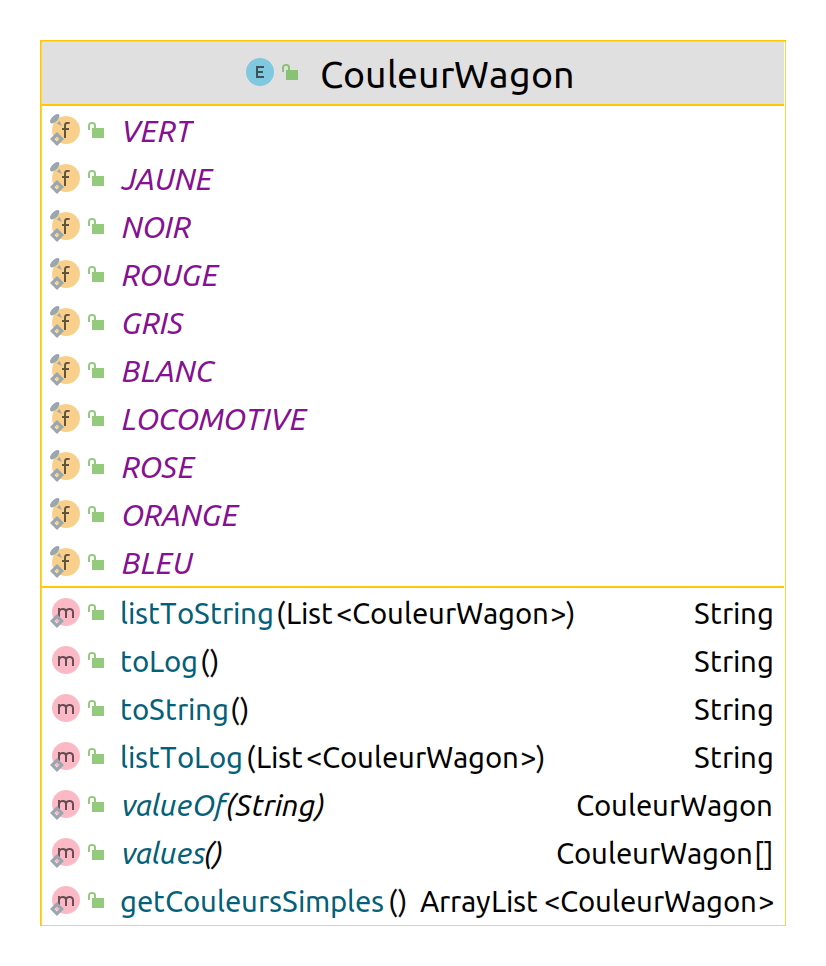Click the green lock icon beside JAUNE
The width and height of the screenshot is (826, 966).
[x=96, y=179]
